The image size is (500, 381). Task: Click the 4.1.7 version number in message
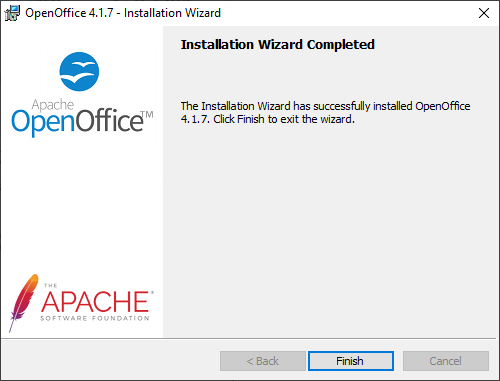(x=195, y=119)
